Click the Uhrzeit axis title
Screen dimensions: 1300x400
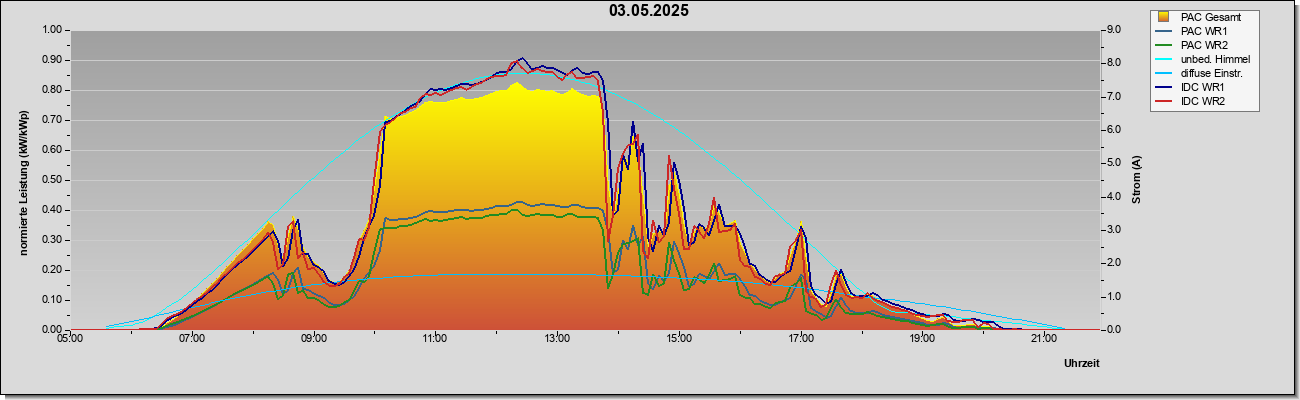[1082, 363]
